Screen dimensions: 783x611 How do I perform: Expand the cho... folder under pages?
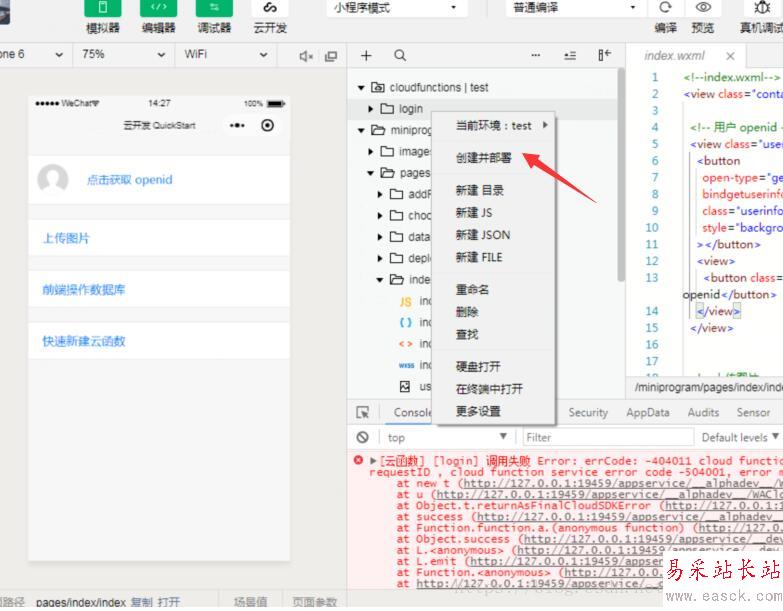380,216
